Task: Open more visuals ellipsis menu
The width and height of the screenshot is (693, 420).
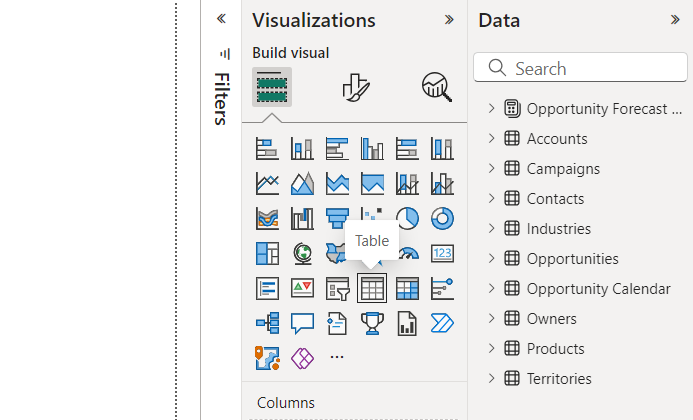Action: tap(337, 357)
